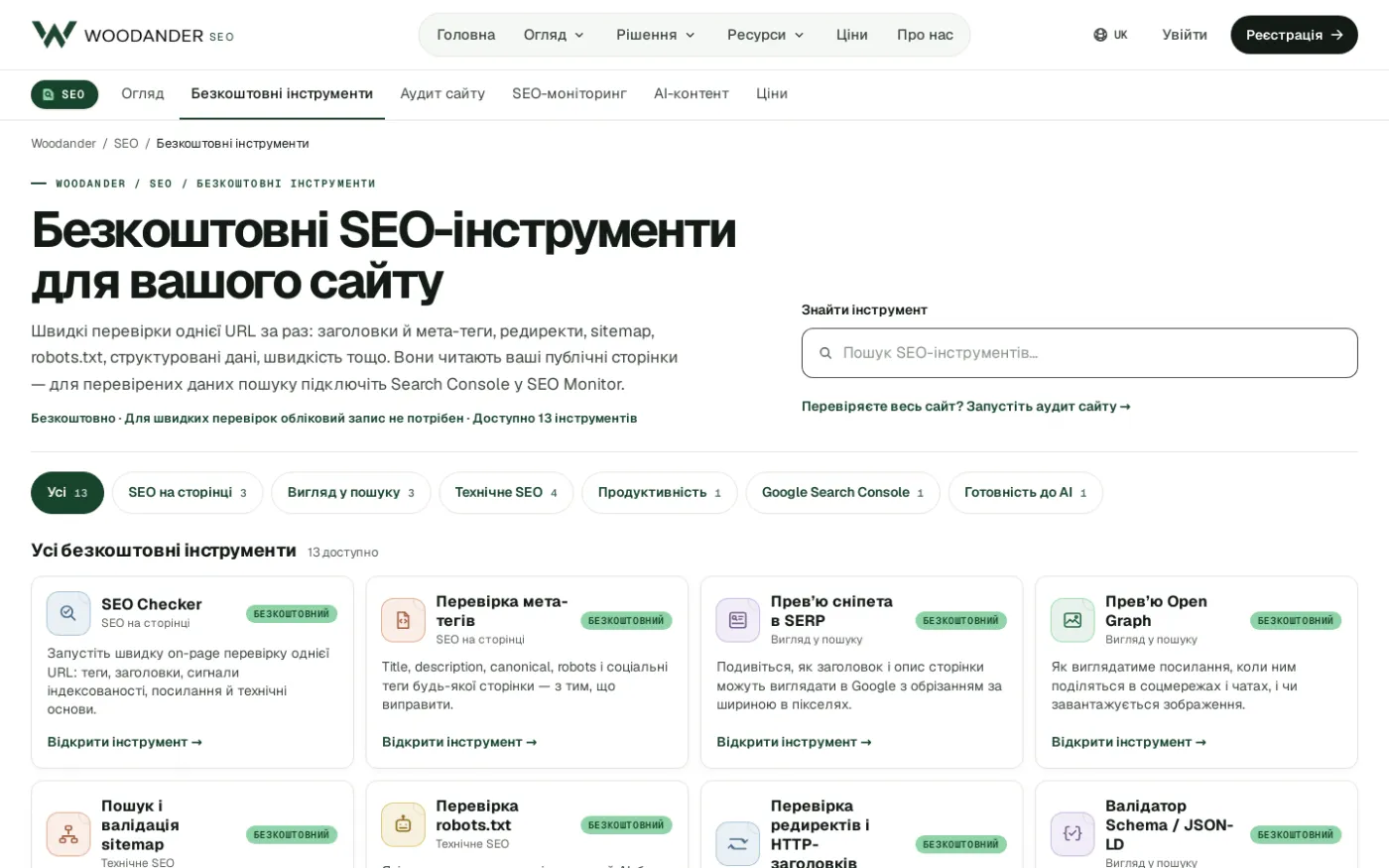1389x868 pixels.
Task: Open the UK language selector
Action: (1111, 35)
